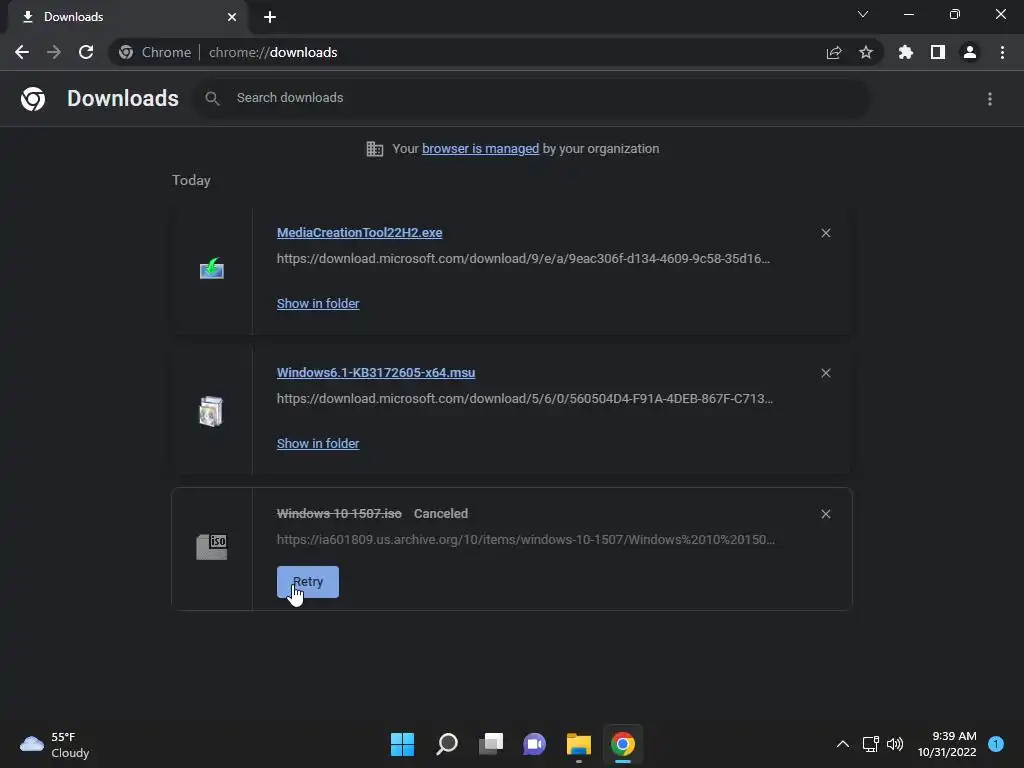This screenshot has width=1024, height=768.
Task: Click the Today date heading
Action: (191, 180)
